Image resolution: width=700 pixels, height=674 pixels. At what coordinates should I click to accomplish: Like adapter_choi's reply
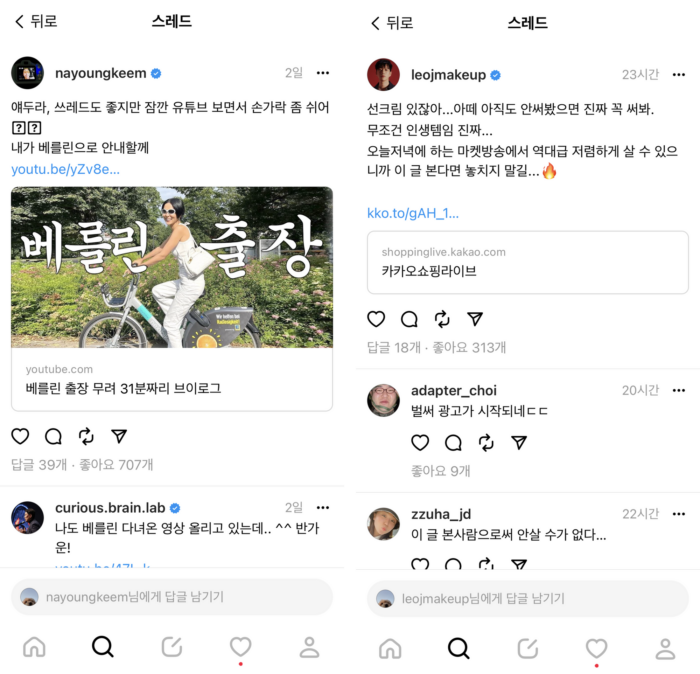click(420, 442)
